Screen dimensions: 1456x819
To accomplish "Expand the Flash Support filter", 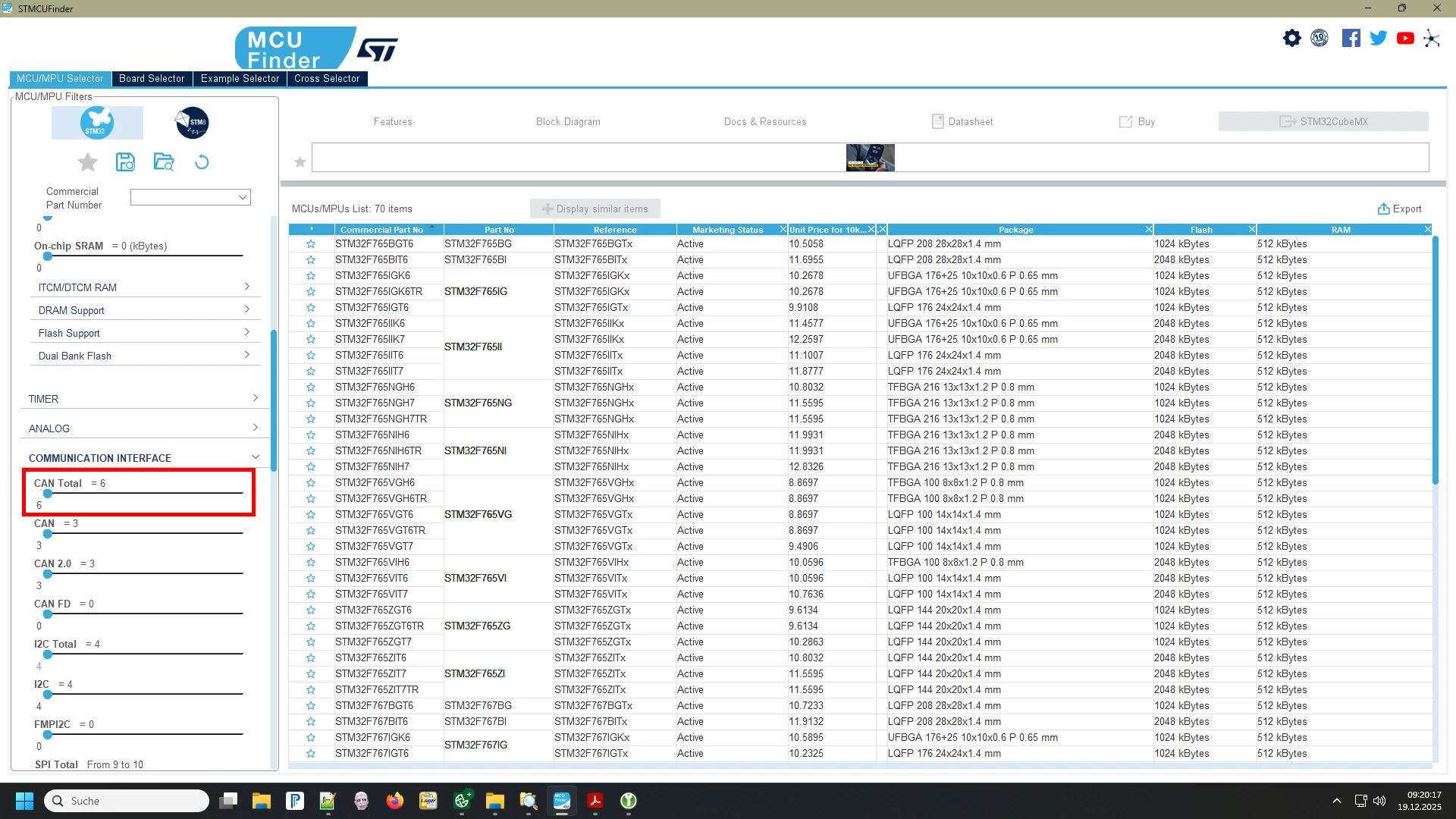I will pos(144,333).
